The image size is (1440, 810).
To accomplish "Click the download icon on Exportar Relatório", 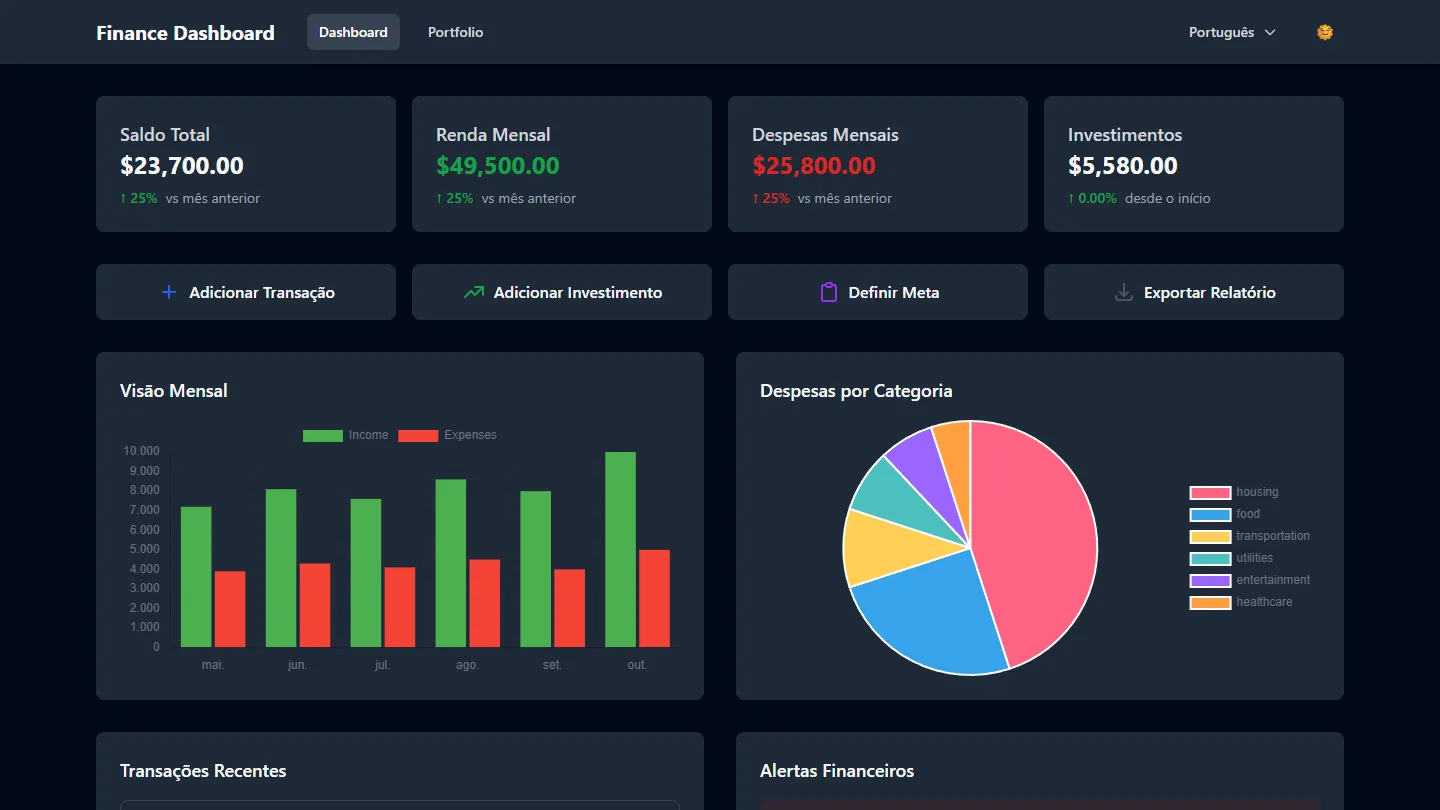I will click(x=1124, y=292).
